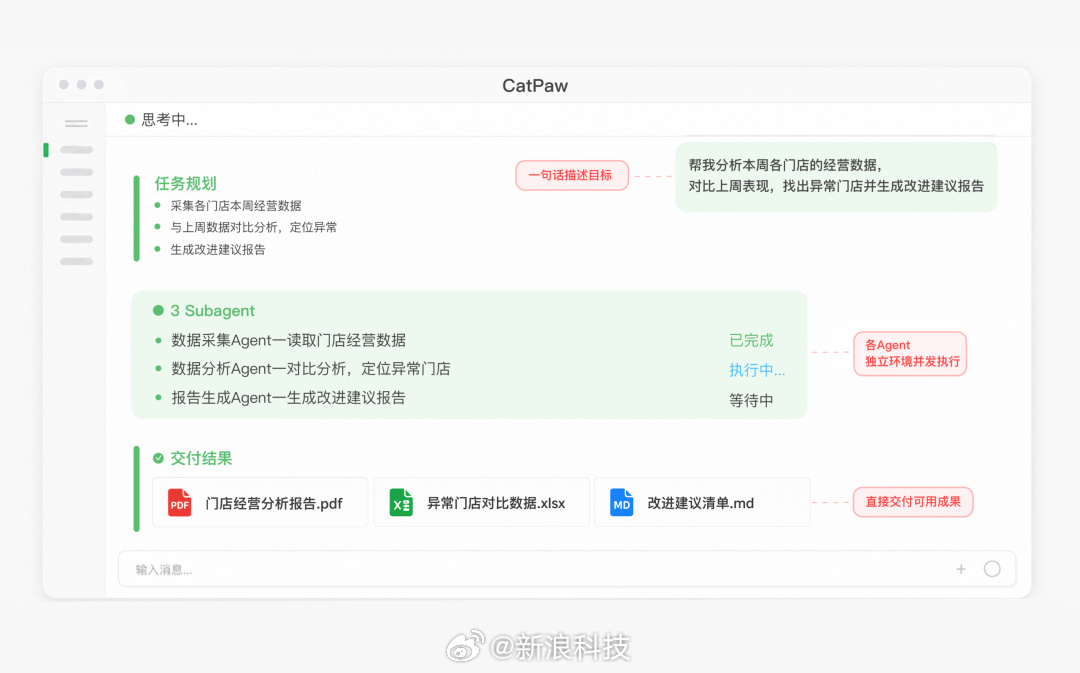1080x673 pixels.
Task: Click the 各Agent 独立环境并发执行 label tag
Action: click(910, 353)
